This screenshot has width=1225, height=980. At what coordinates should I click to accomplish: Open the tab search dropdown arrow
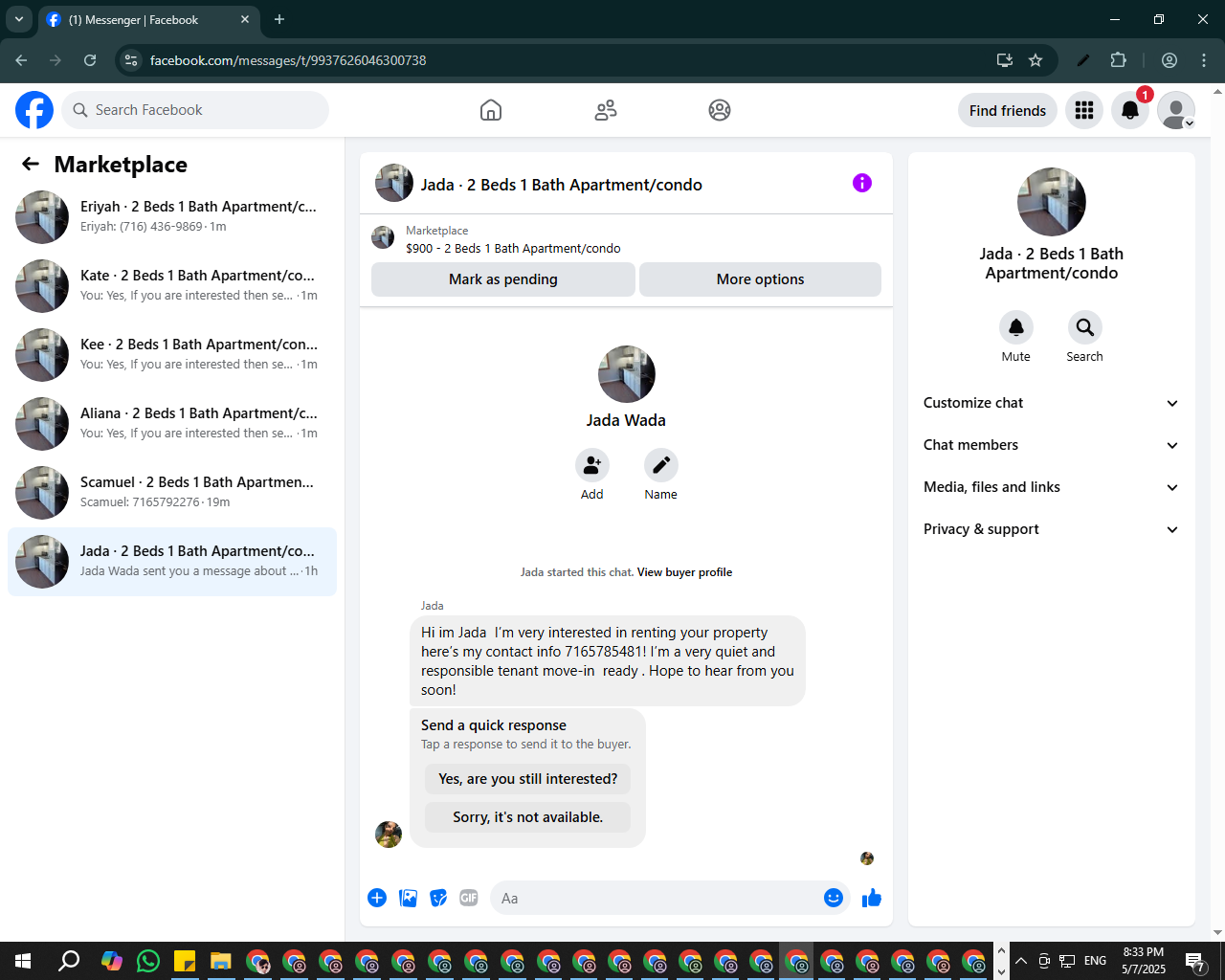click(x=18, y=19)
